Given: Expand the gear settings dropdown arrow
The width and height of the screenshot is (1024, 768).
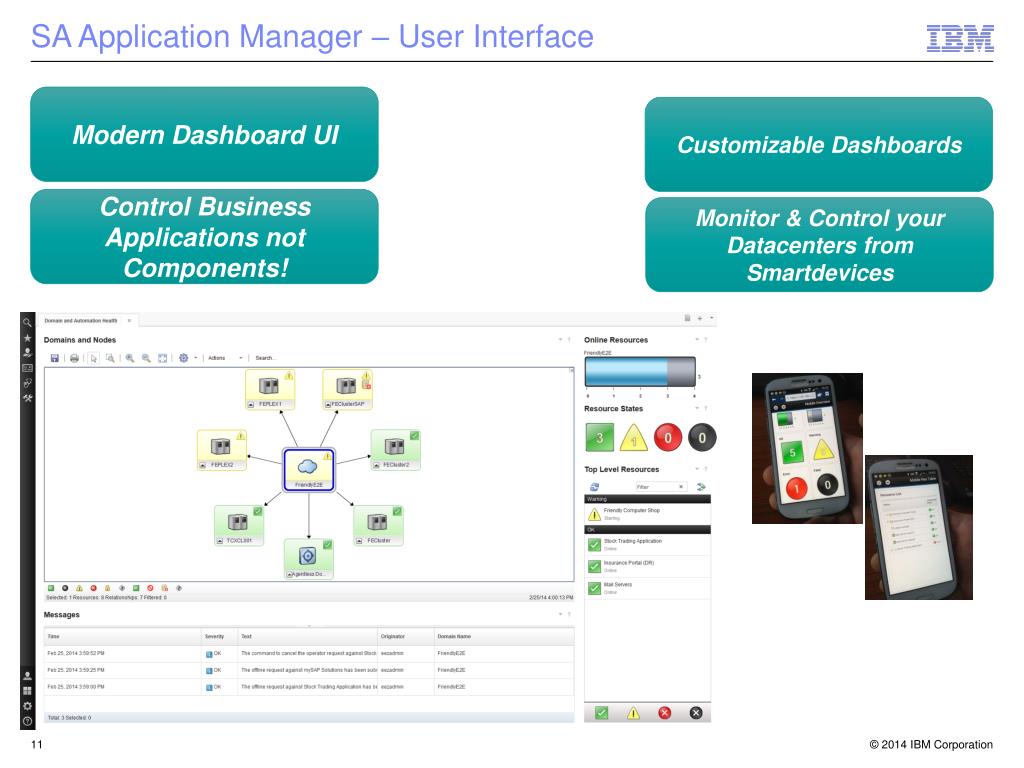Looking at the screenshot, I should 196,357.
